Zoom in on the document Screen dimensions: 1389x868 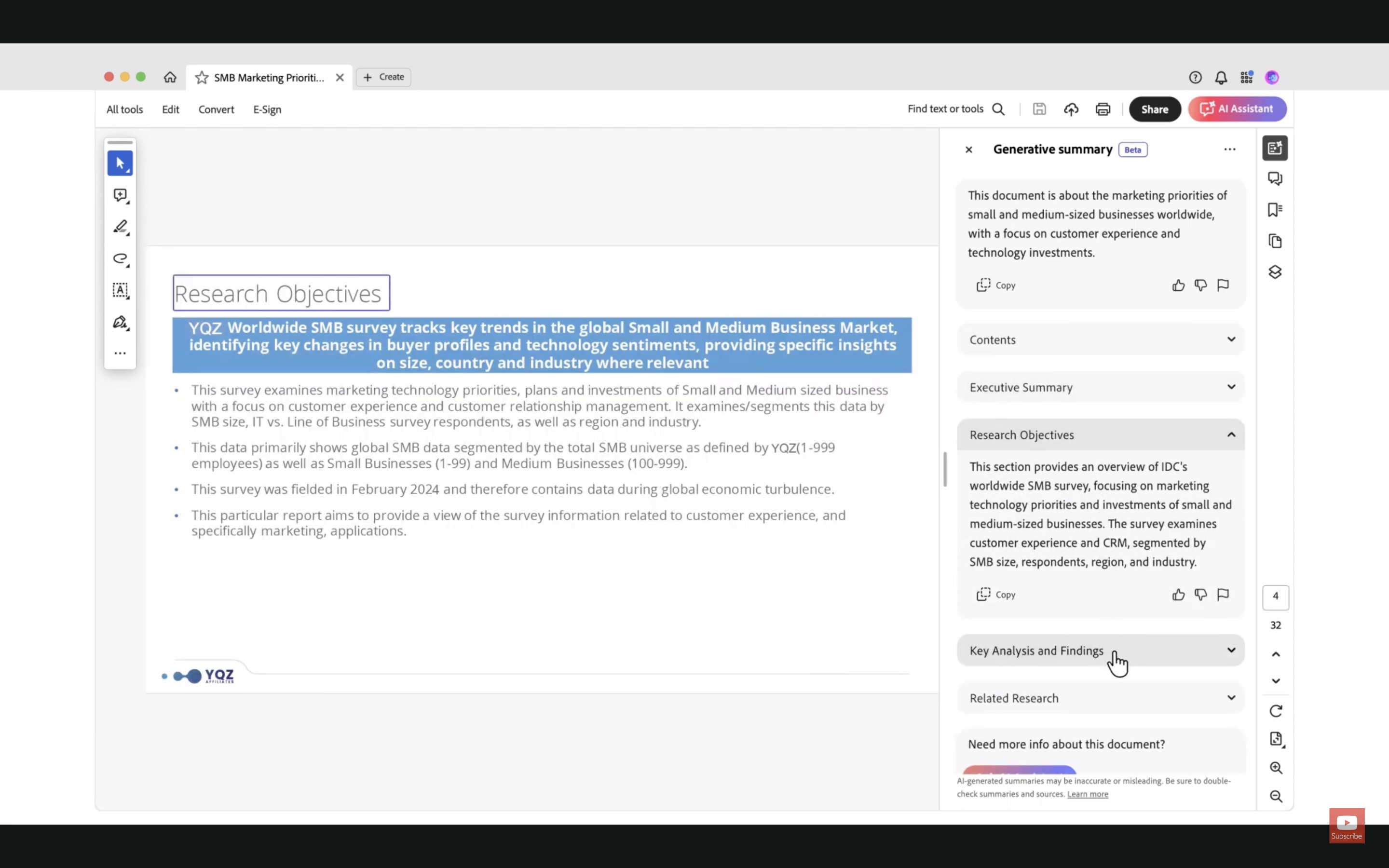pos(1276,768)
